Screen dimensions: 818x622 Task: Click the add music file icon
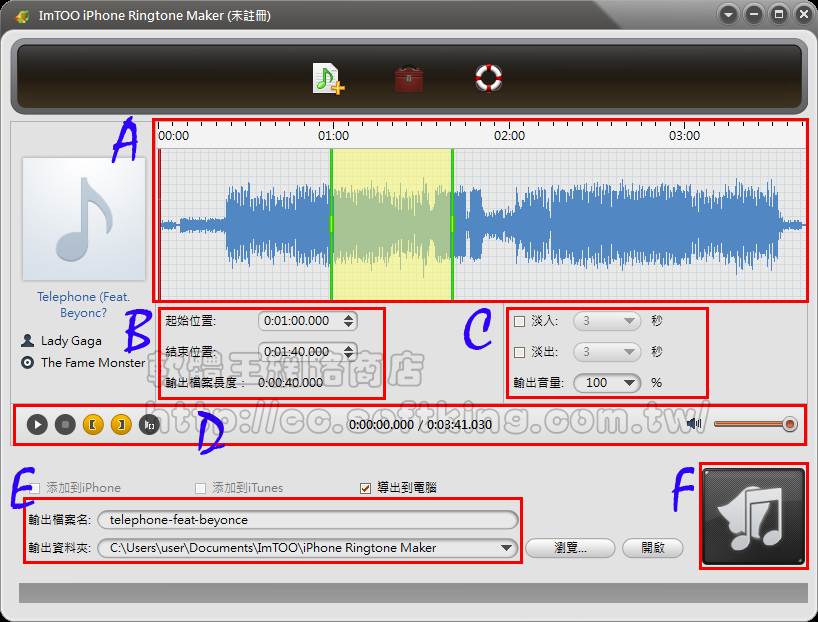(x=328, y=78)
